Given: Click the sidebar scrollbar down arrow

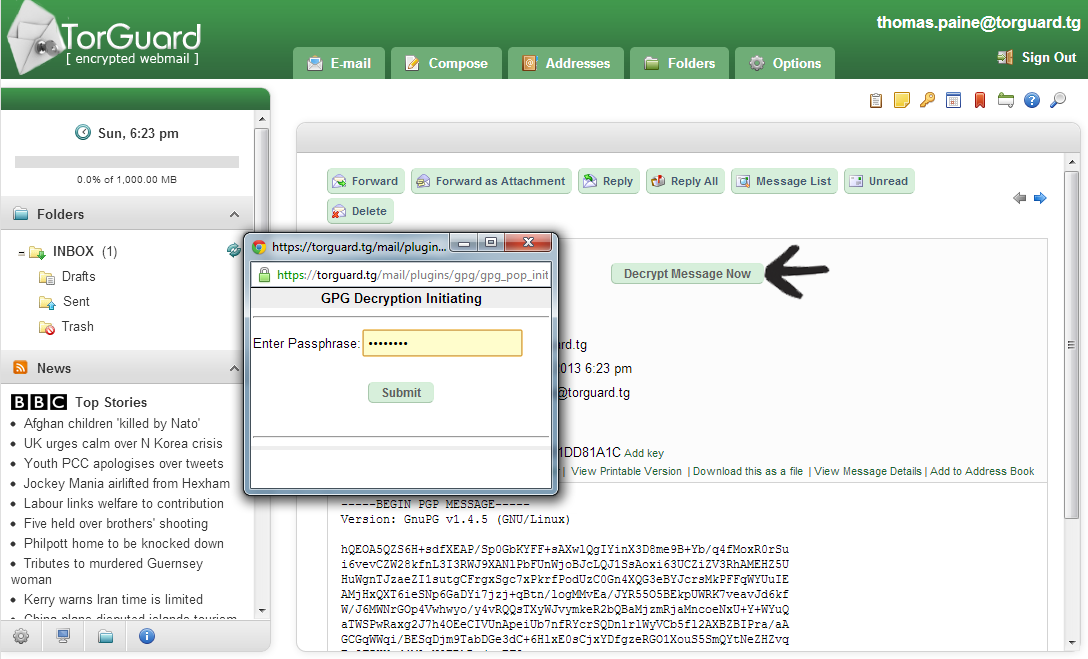Looking at the screenshot, I should click(x=262, y=611).
